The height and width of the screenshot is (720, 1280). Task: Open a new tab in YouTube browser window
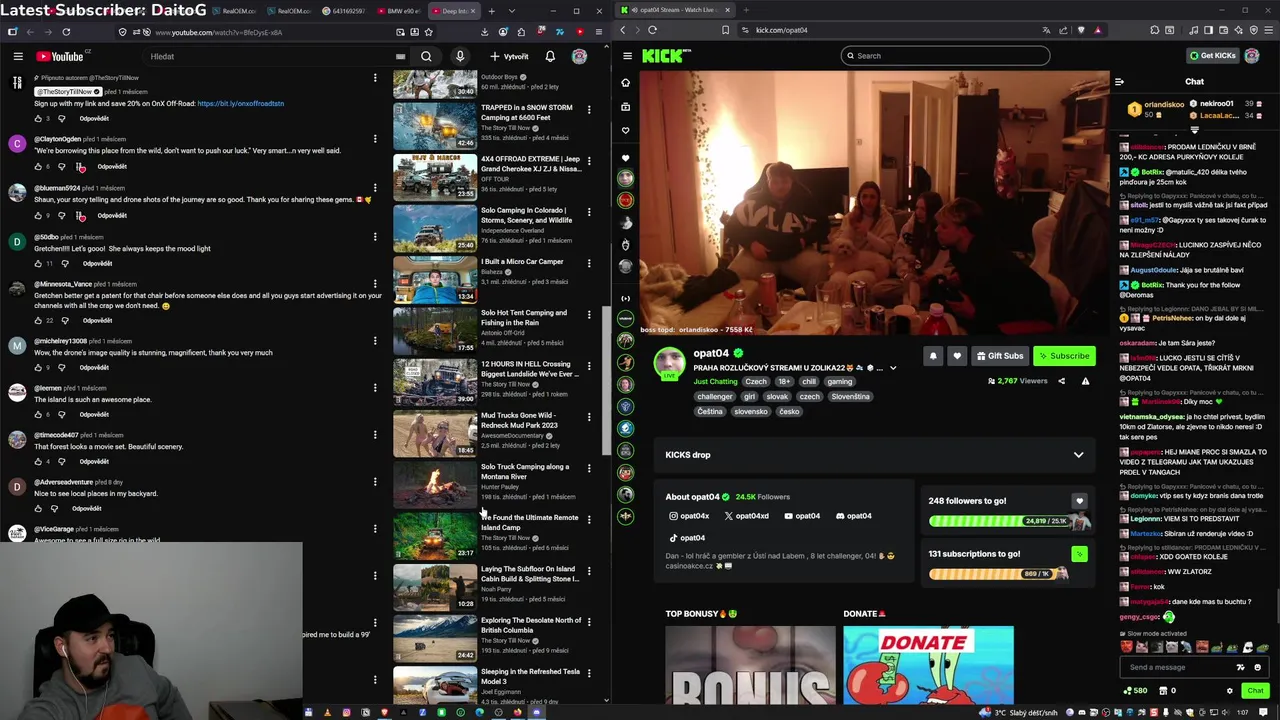[x=492, y=11]
